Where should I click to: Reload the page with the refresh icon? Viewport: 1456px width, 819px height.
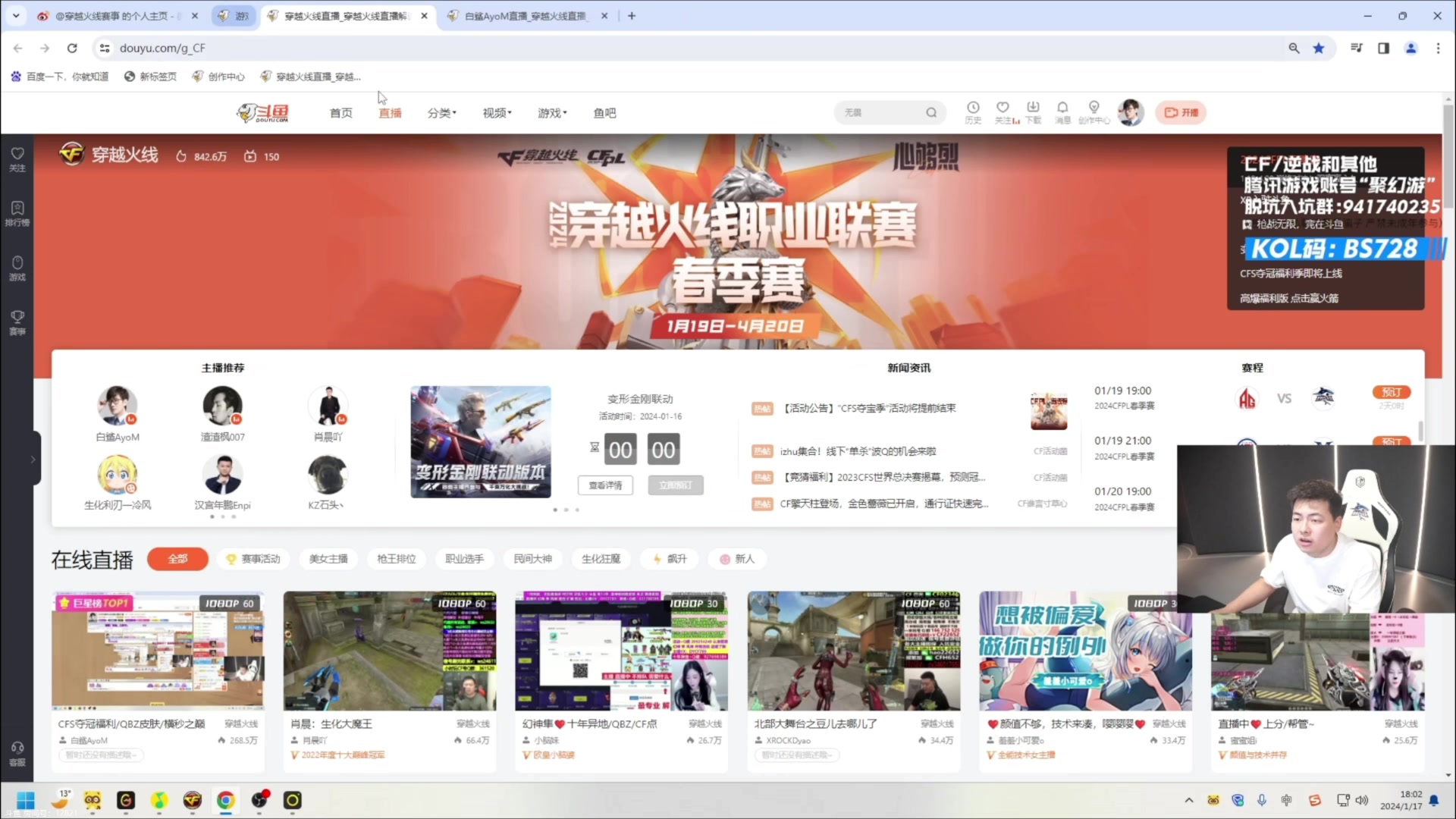(72, 48)
